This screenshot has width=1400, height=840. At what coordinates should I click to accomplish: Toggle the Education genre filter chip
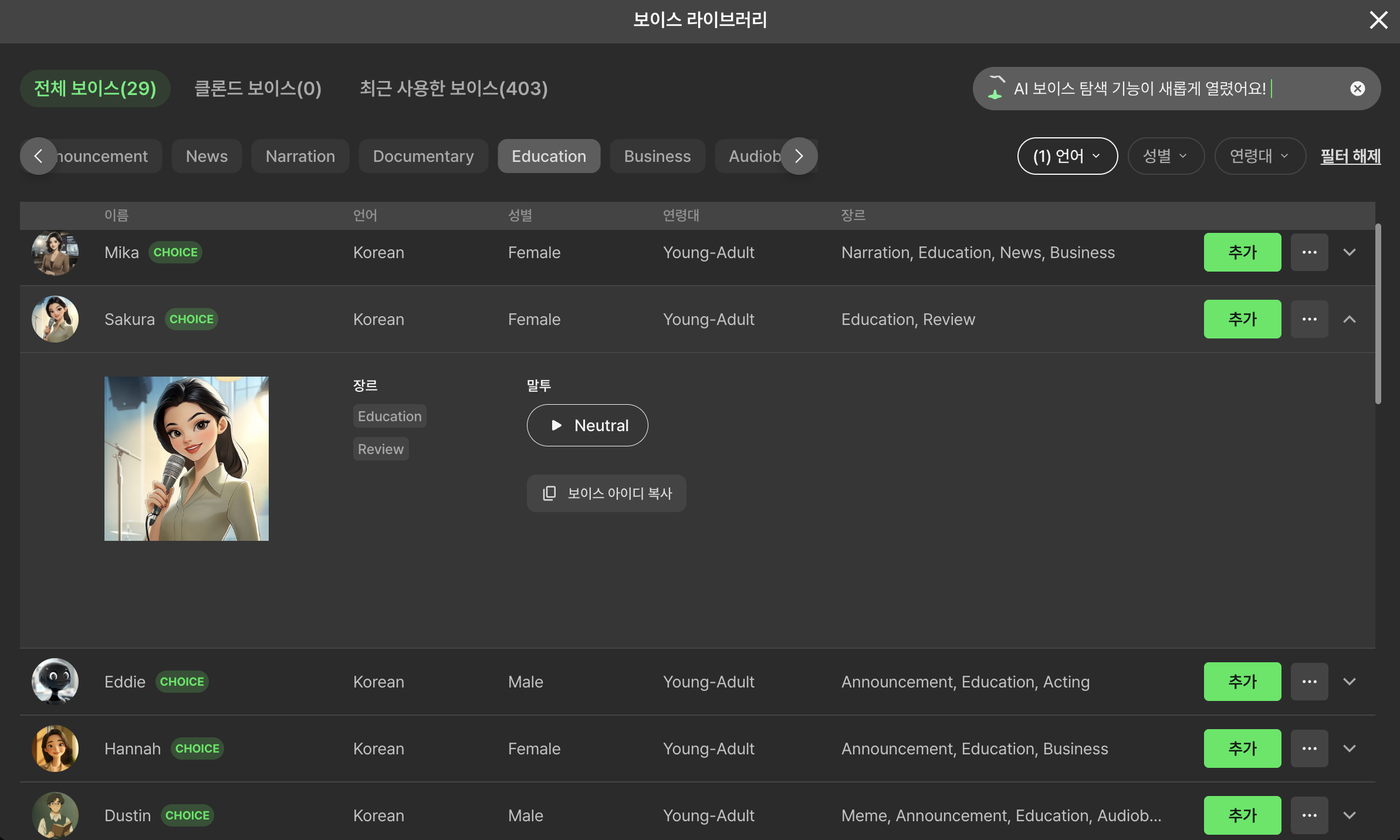549,156
